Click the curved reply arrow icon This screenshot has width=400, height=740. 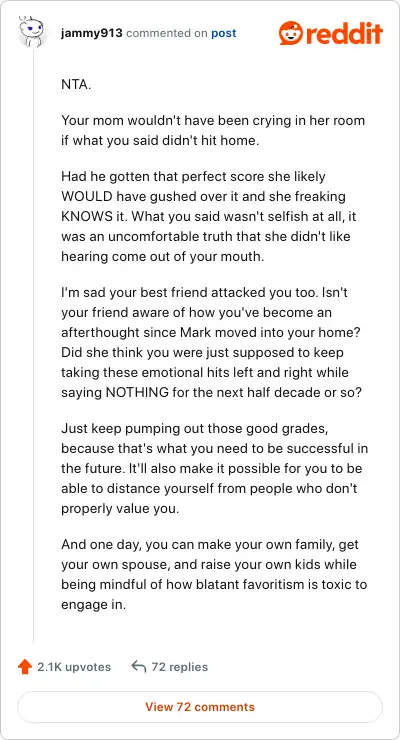(138, 666)
